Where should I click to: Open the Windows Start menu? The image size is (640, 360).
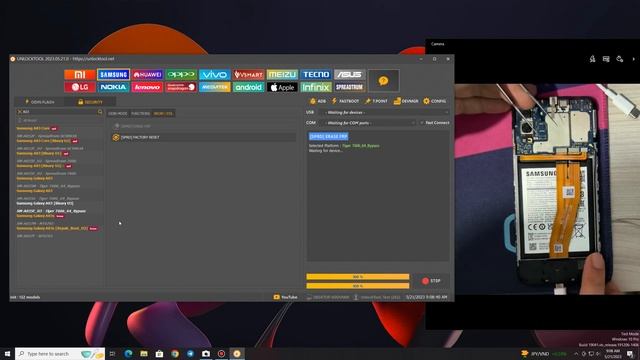coord(7,353)
